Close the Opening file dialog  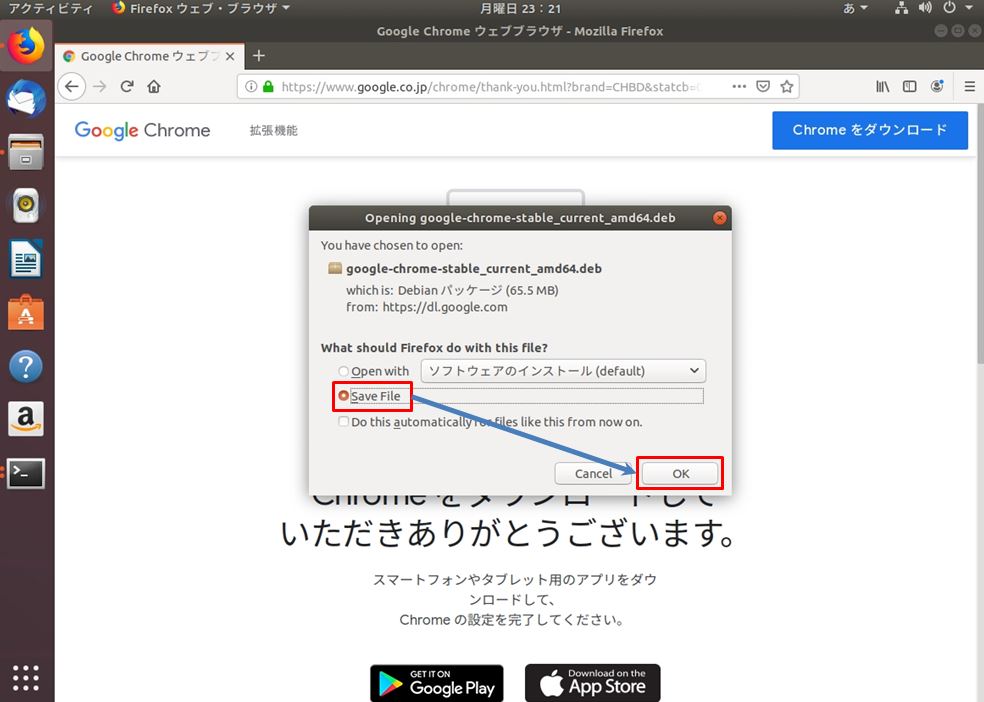pos(720,218)
